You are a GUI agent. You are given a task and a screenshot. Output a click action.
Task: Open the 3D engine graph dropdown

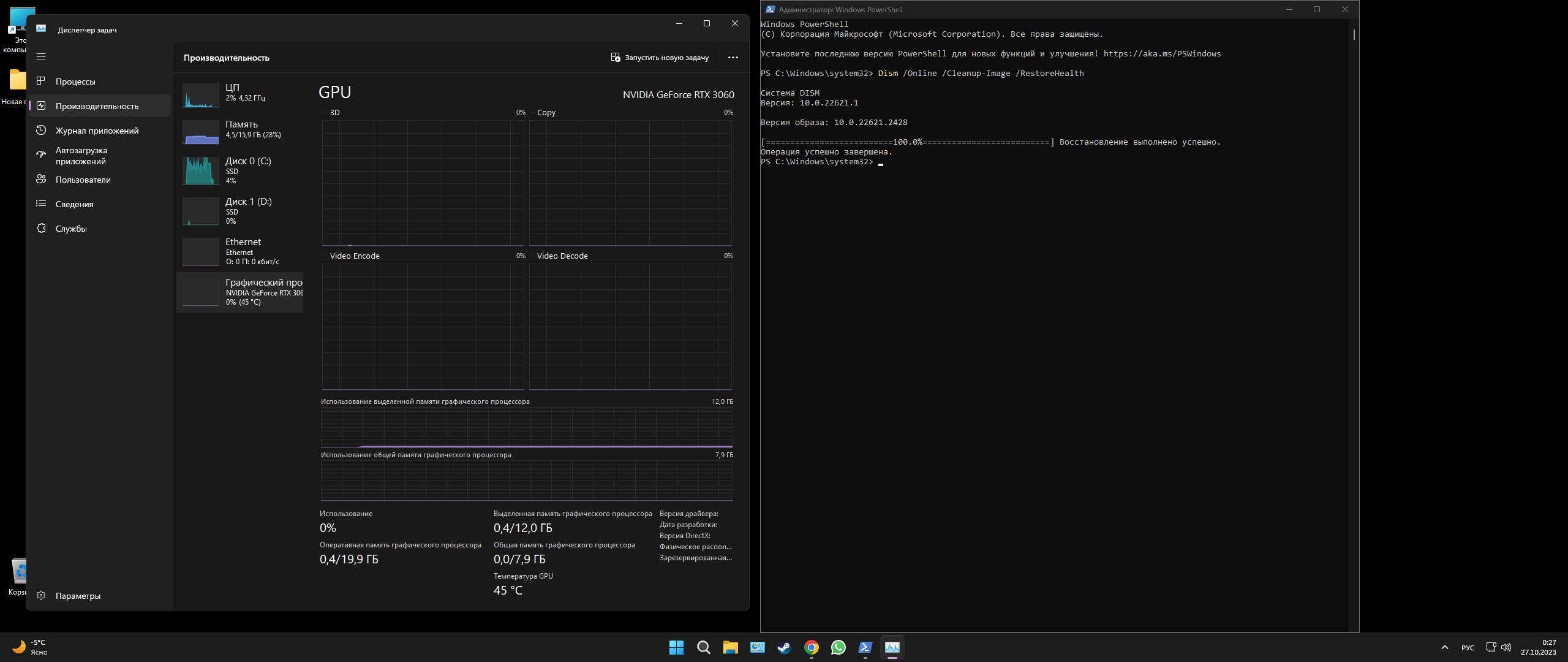pos(331,113)
